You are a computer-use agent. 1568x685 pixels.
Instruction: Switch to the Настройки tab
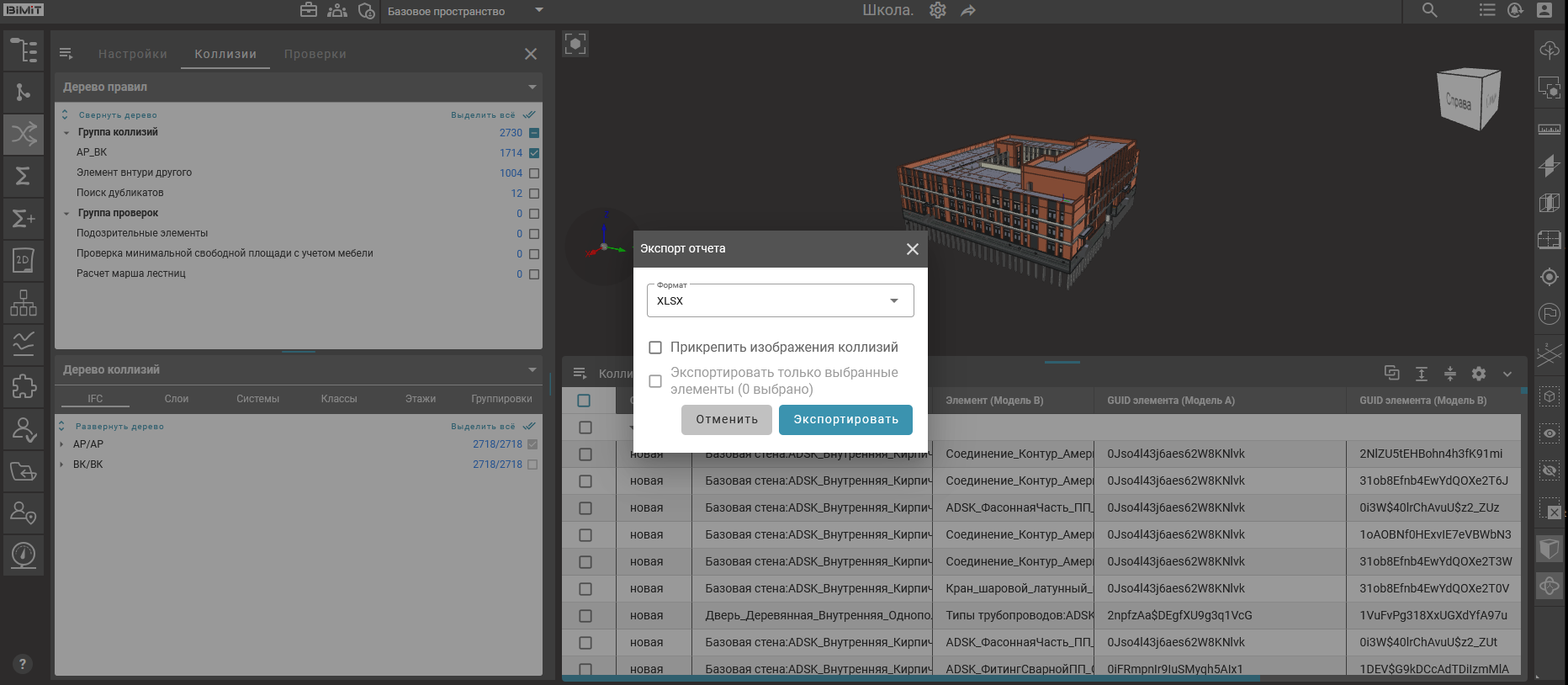133,54
